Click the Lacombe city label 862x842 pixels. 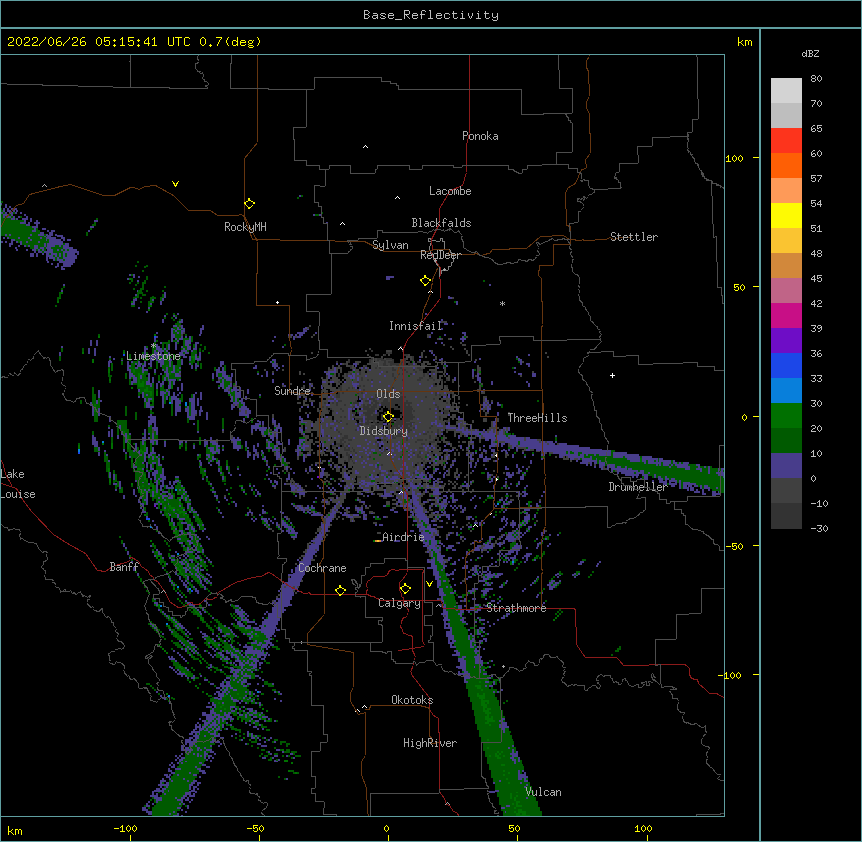click(x=450, y=191)
